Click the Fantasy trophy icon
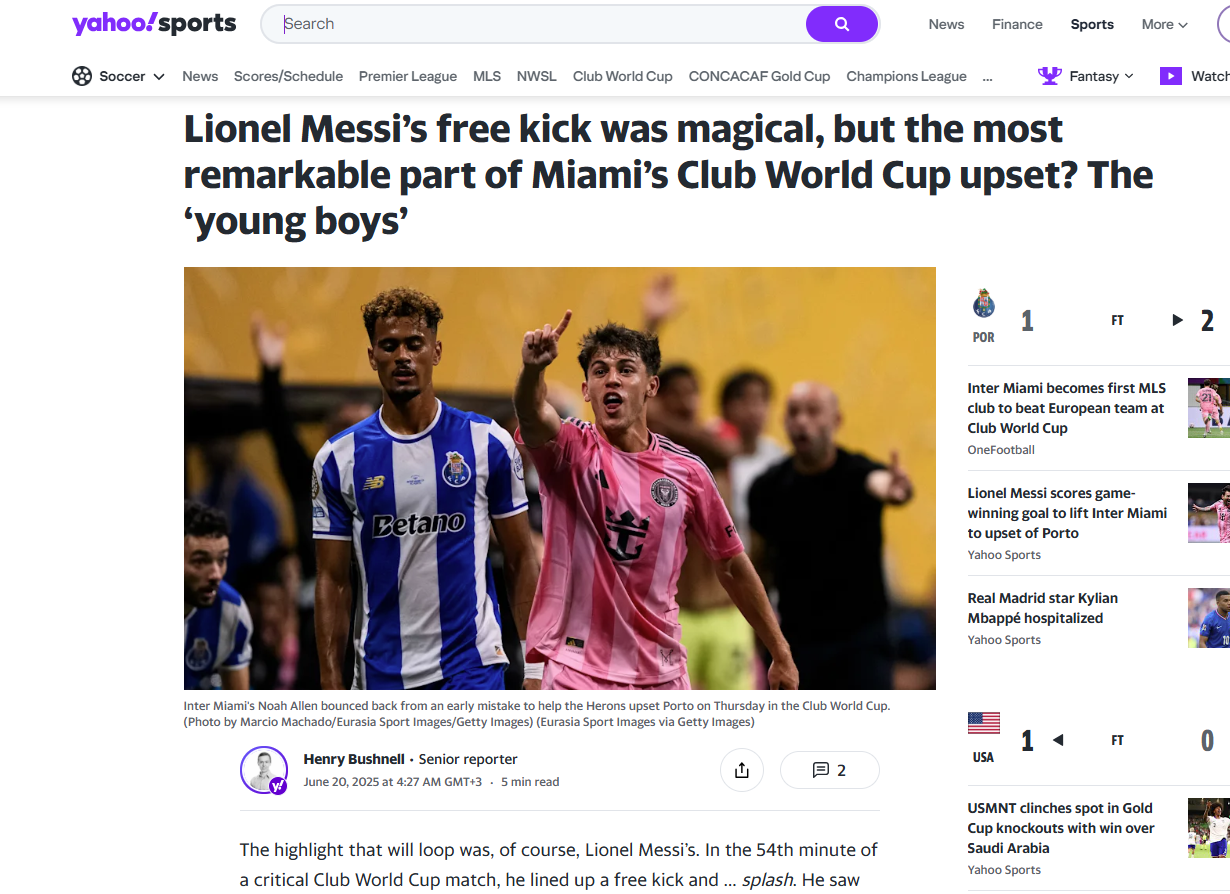 [x=1049, y=76]
